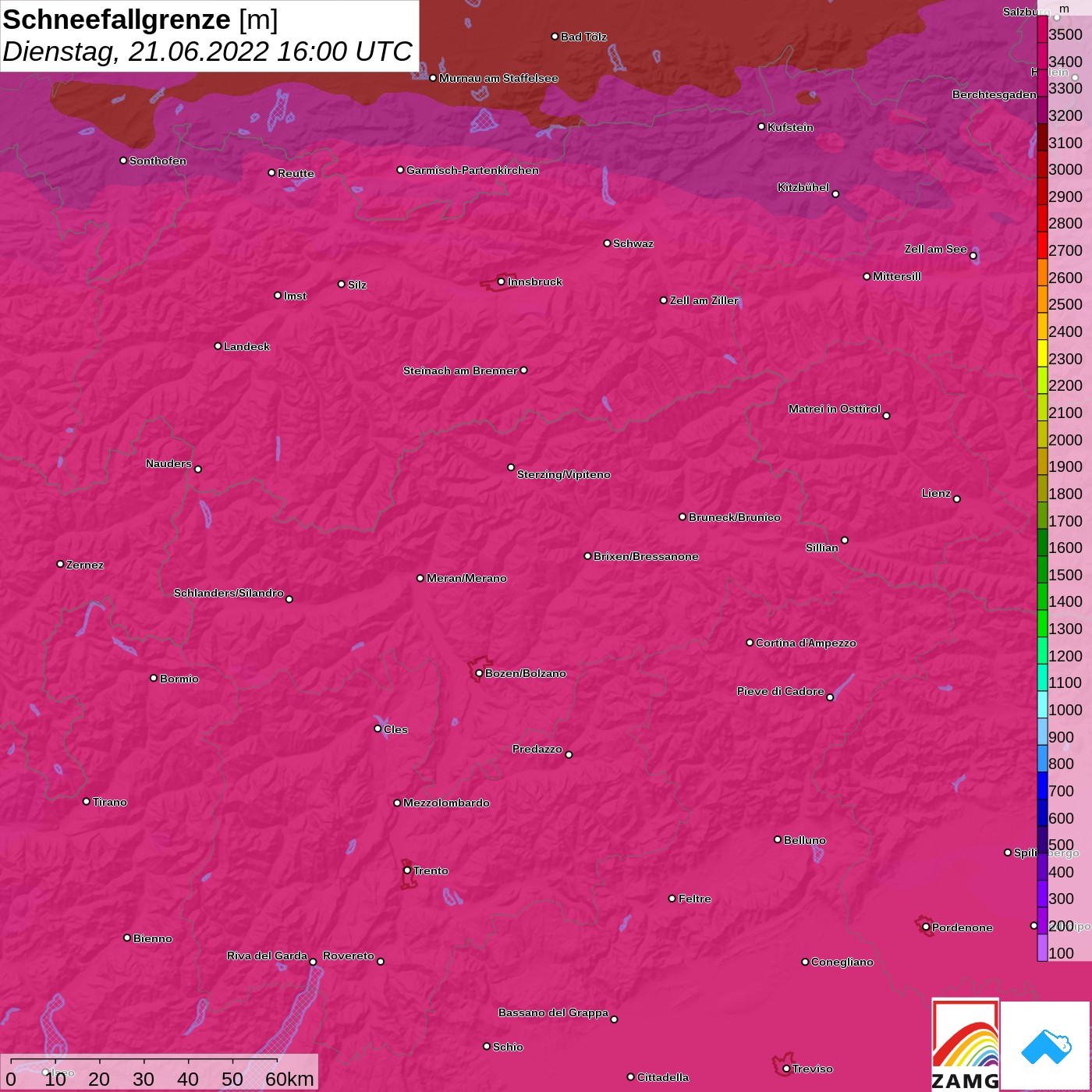Viewport: 1092px width, 1092px height.
Task: Click the 60km scale bar label
Action: coord(289,1079)
